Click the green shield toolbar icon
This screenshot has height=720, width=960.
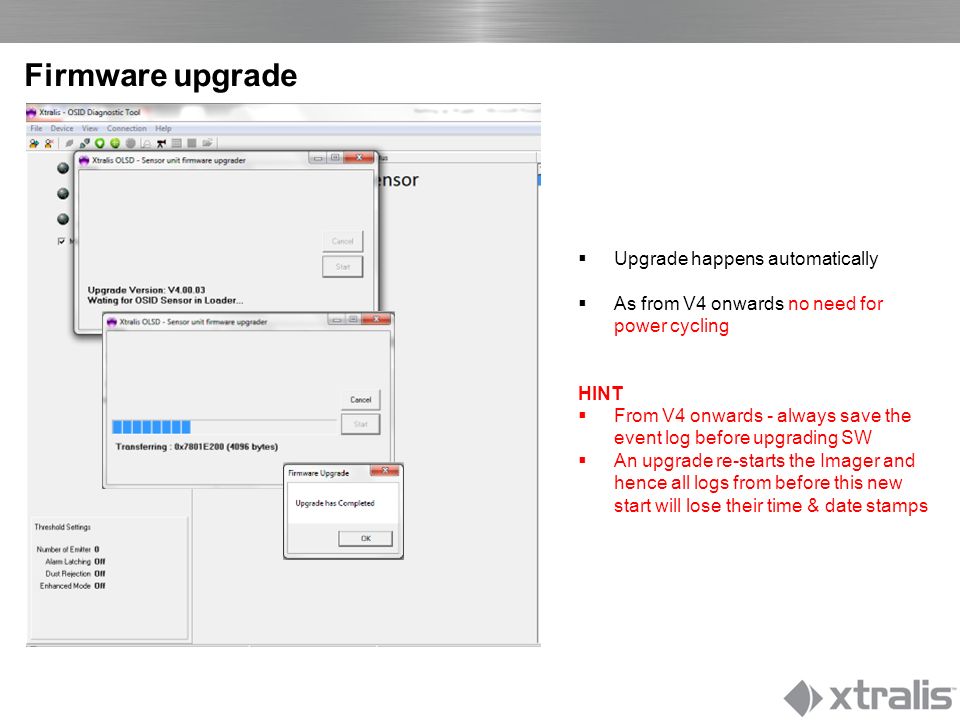coord(99,143)
